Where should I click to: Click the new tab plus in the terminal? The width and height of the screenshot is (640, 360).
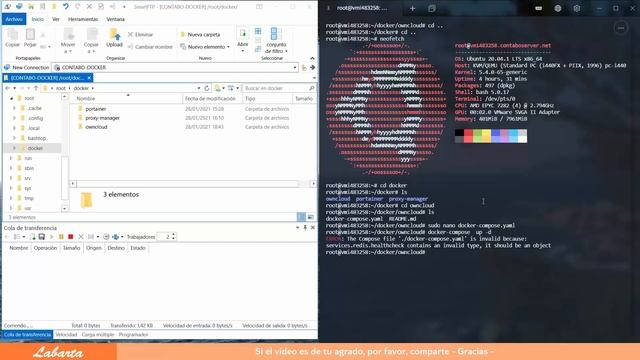click(x=412, y=8)
